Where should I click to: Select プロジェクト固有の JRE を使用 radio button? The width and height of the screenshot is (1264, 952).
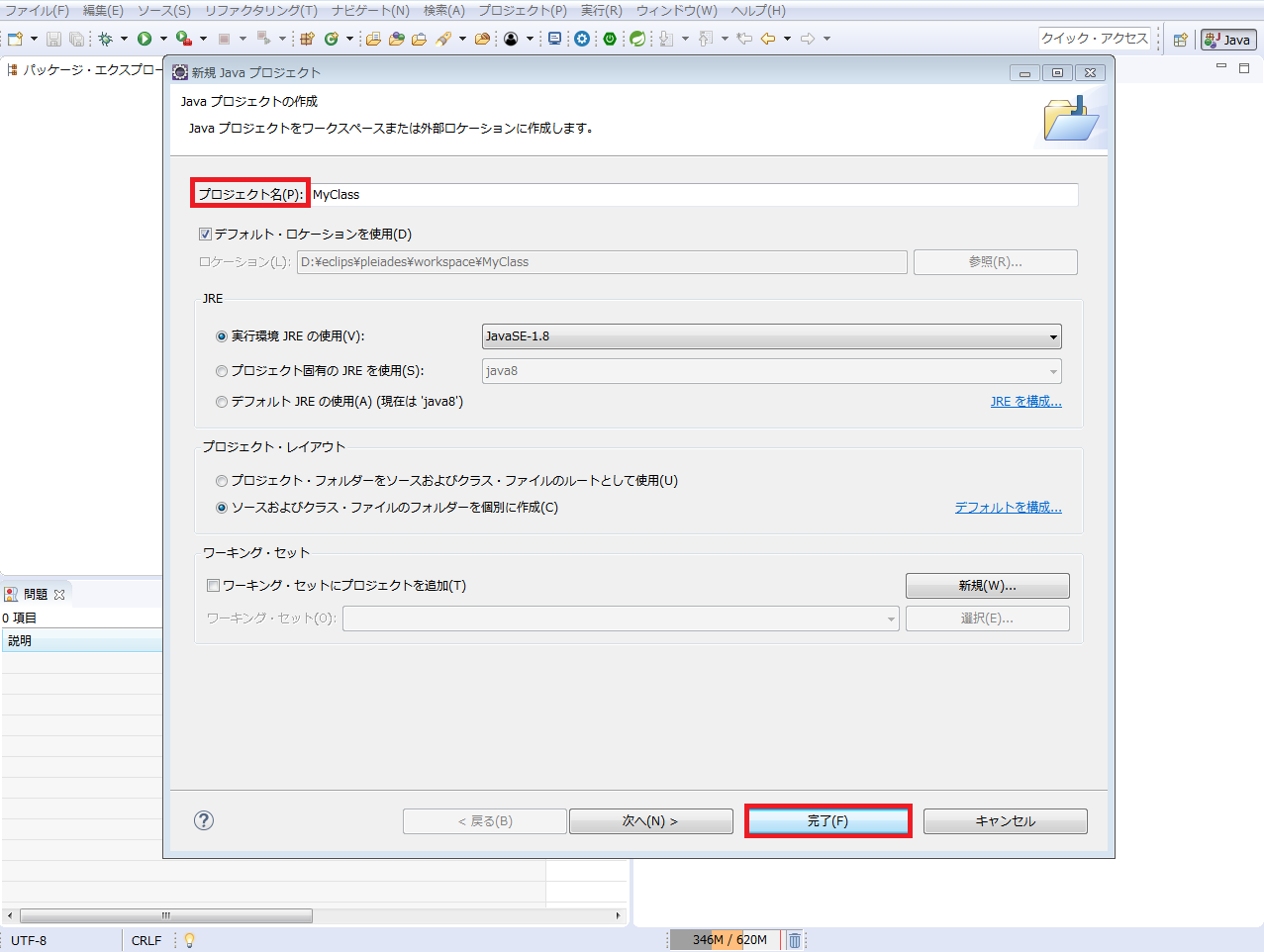click(x=222, y=371)
